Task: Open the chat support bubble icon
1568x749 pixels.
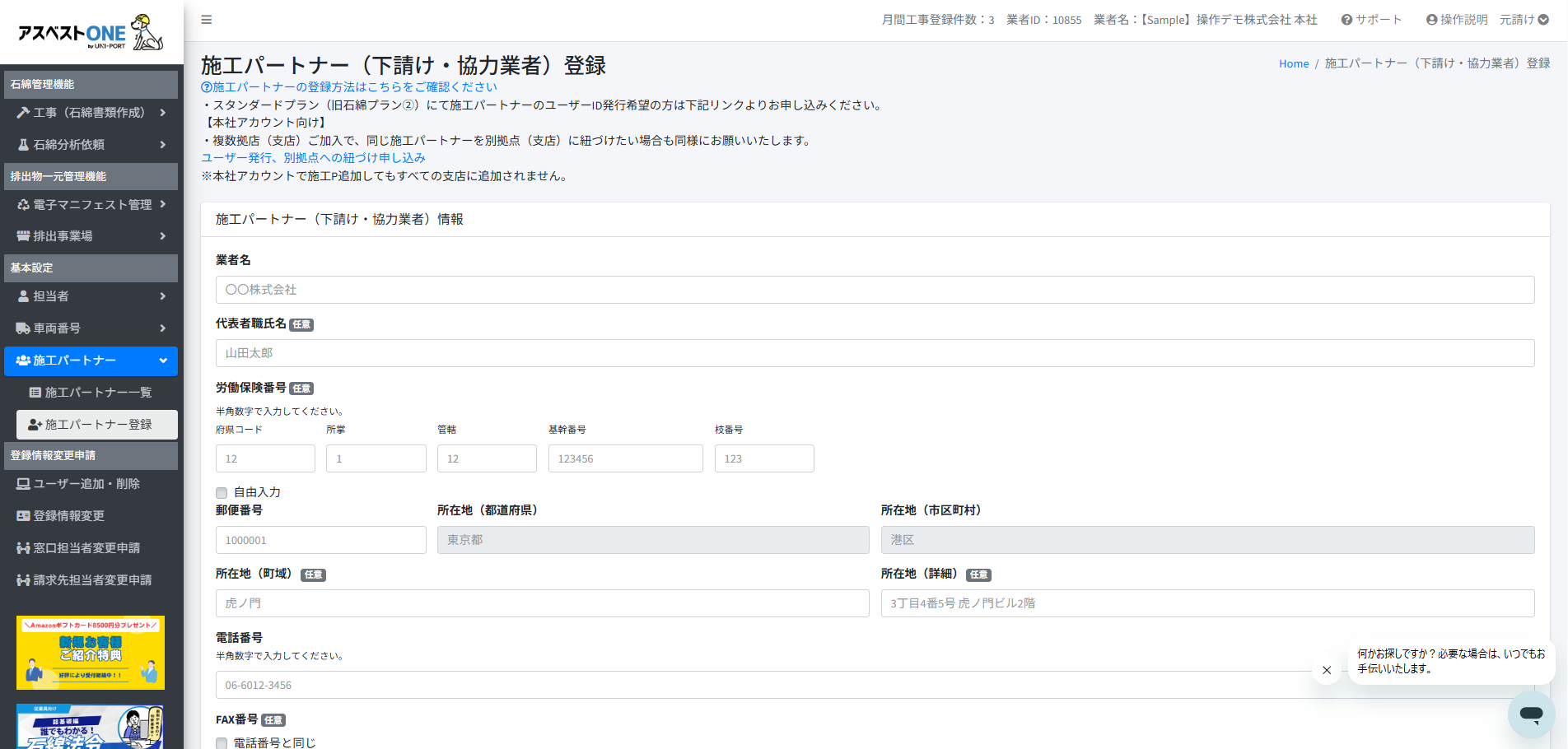Action: (x=1530, y=714)
